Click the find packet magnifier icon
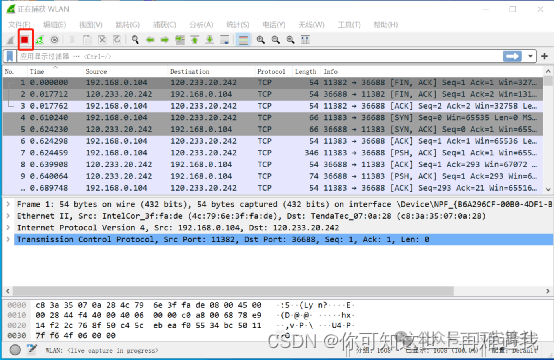This screenshot has height=360, width=554. point(135,40)
